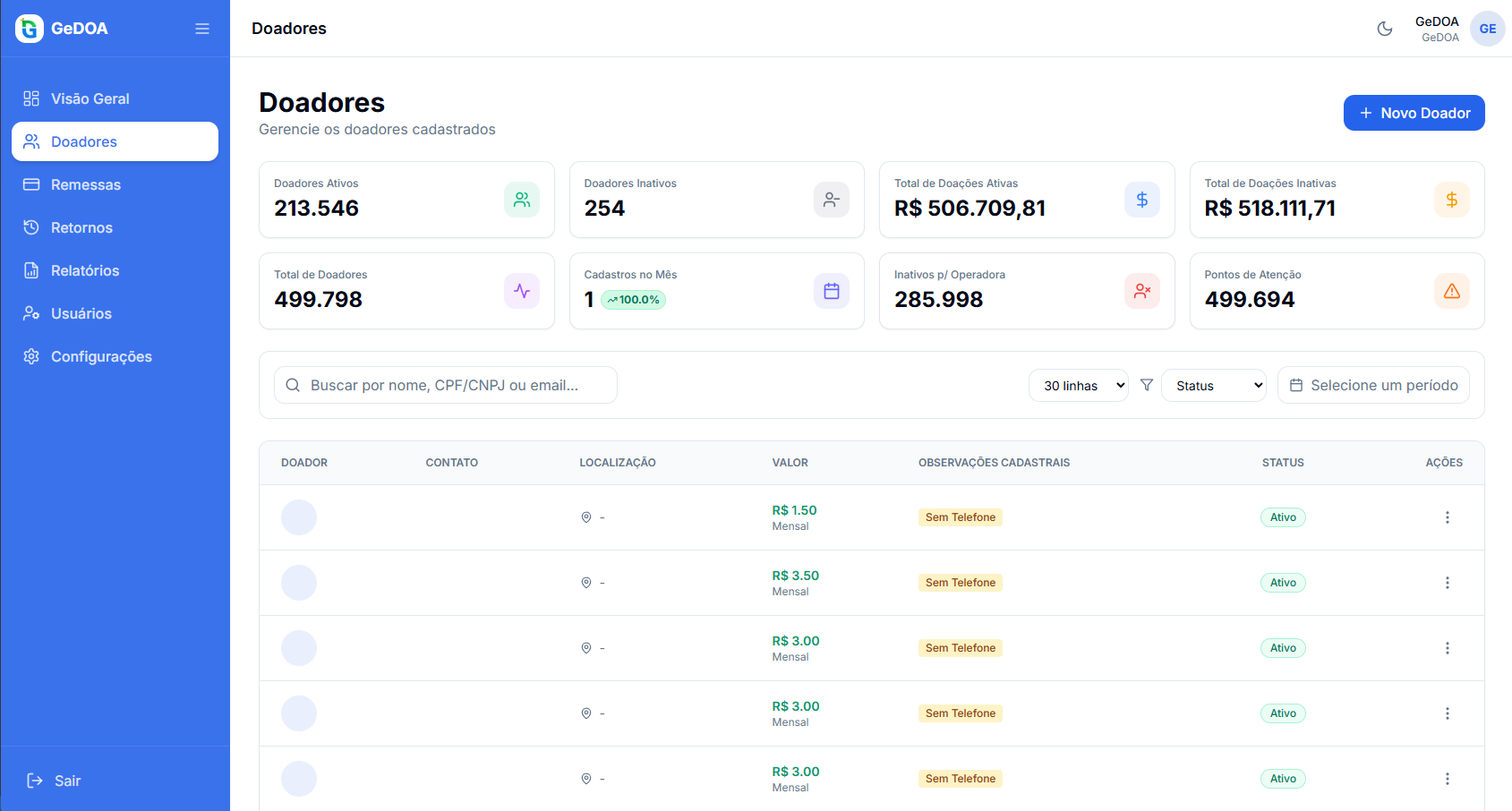1512x811 pixels.
Task: Click the GE user avatar
Action: [1487, 29]
